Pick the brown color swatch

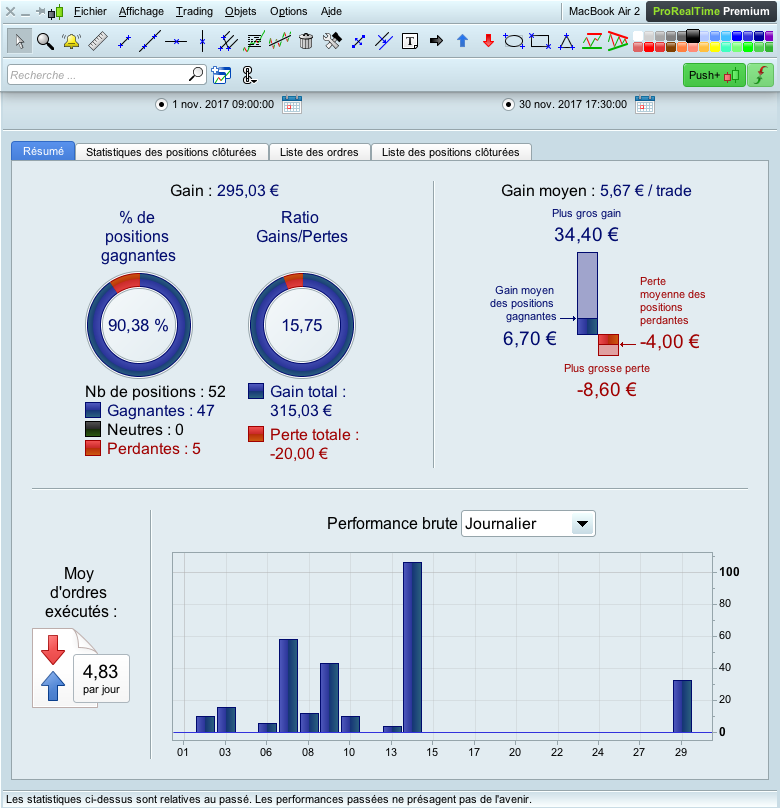[671, 47]
